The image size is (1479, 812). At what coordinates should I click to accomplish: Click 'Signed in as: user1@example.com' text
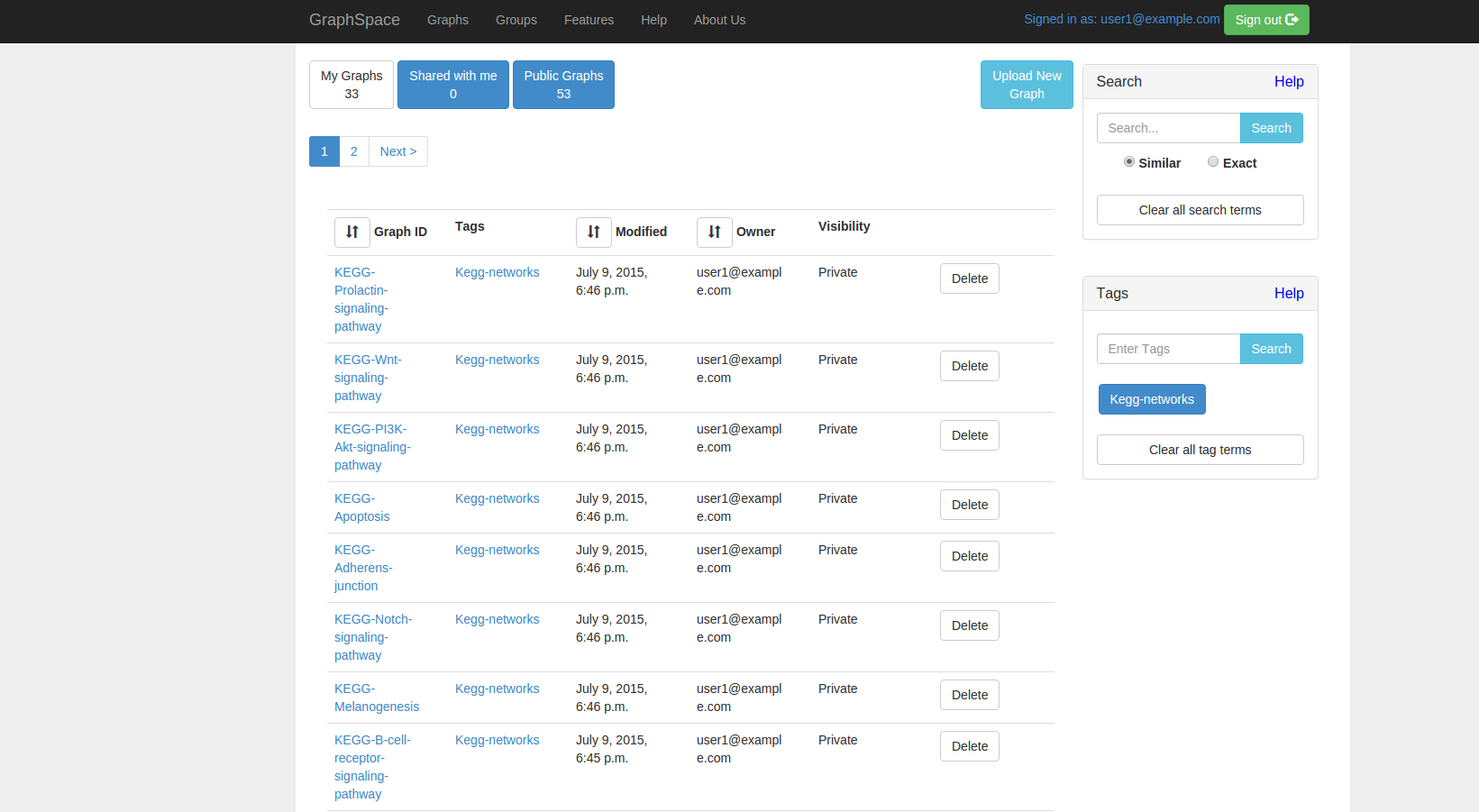coord(1122,19)
